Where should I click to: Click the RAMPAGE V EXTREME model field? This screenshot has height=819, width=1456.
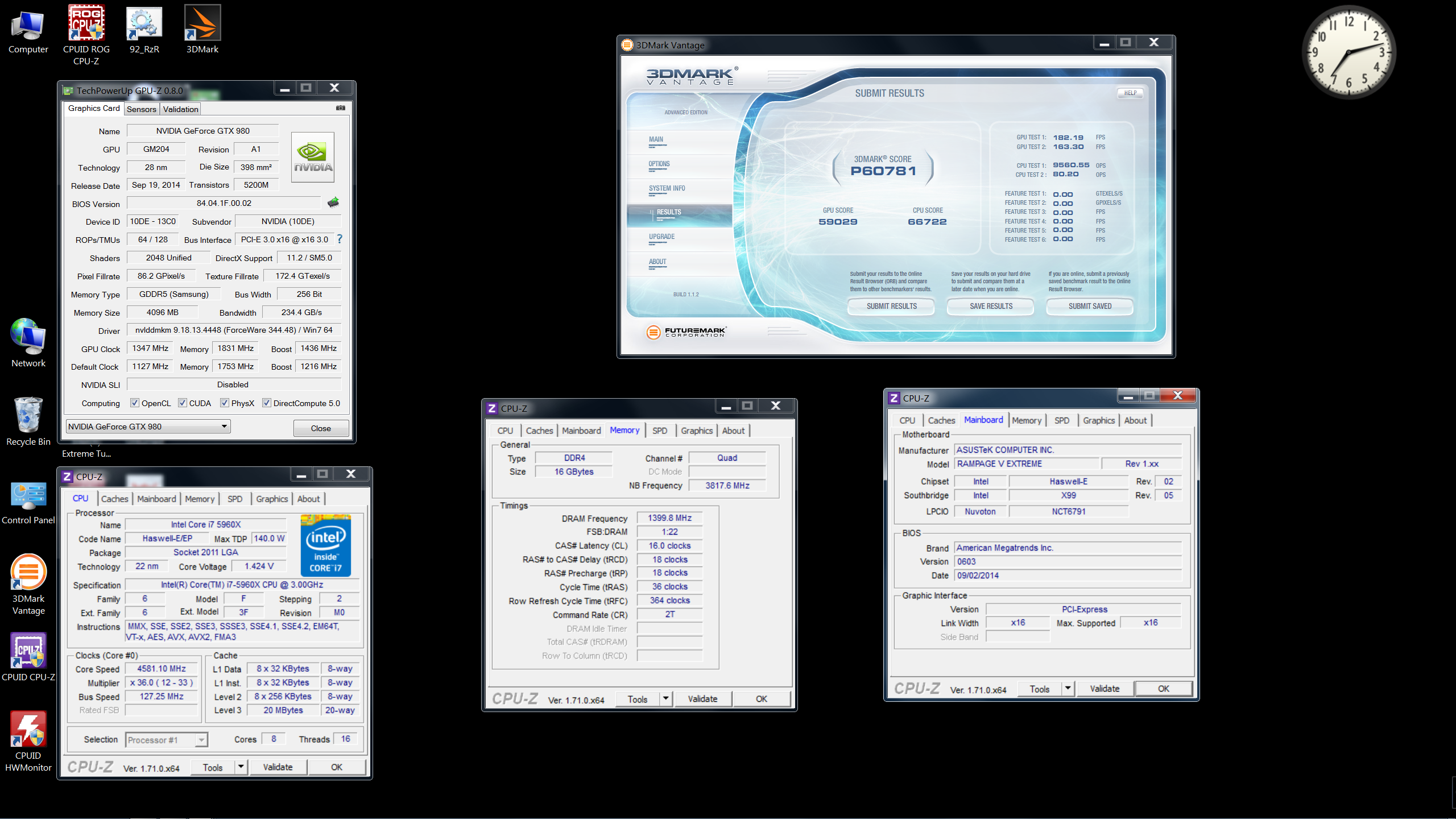(1026, 464)
